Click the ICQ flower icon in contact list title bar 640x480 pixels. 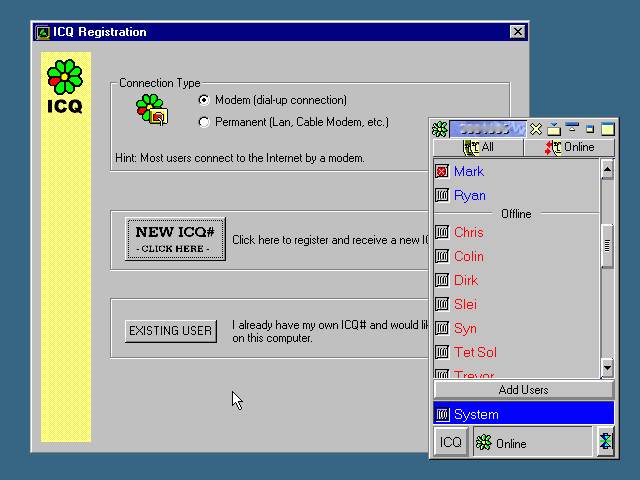tap(439, 129)
